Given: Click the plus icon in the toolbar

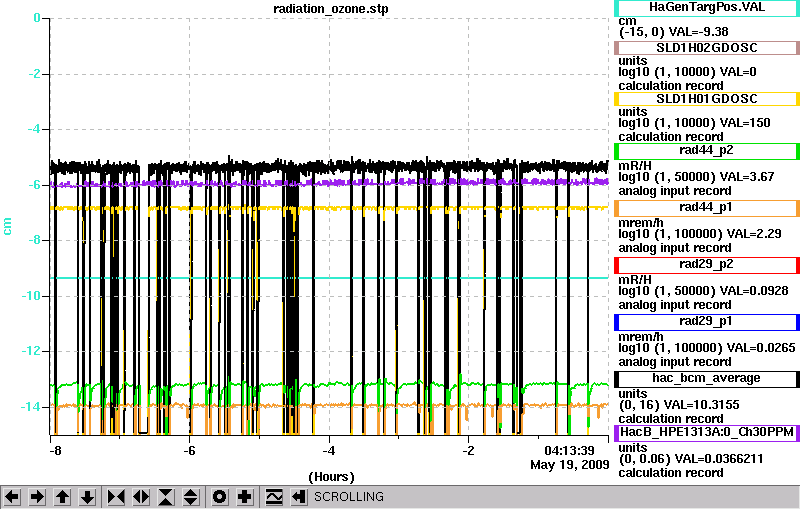Looking at the screenshot, I should (x=245, y=496).
